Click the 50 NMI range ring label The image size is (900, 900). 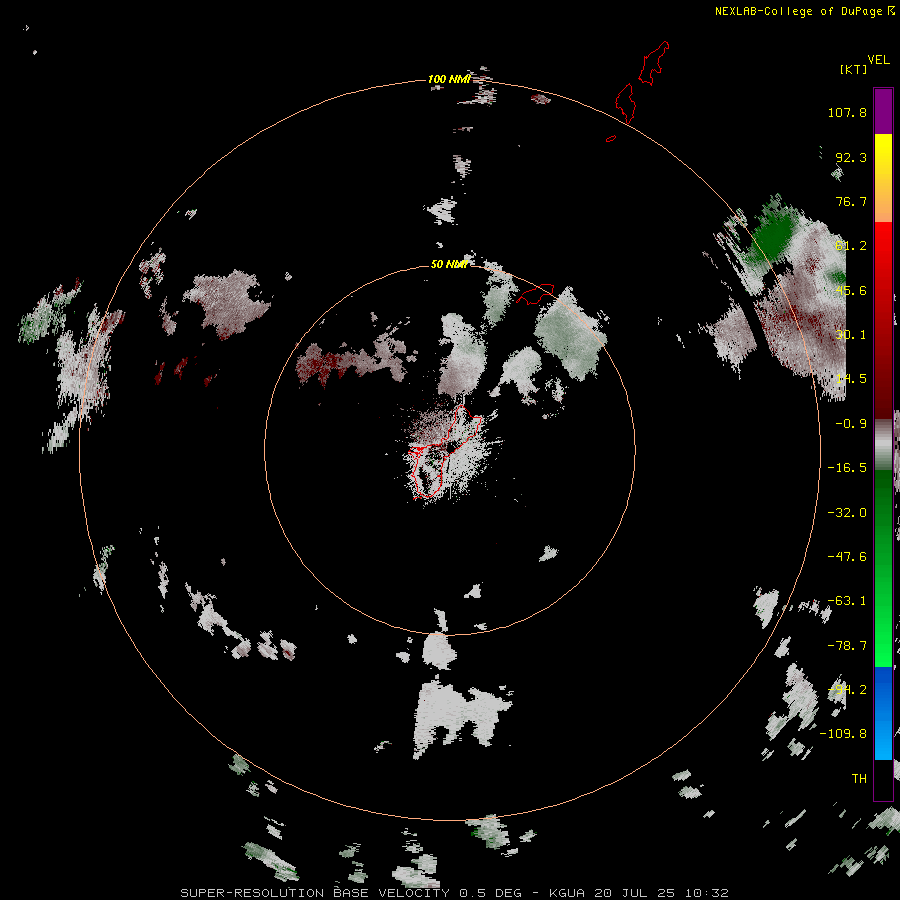(449, 264)
